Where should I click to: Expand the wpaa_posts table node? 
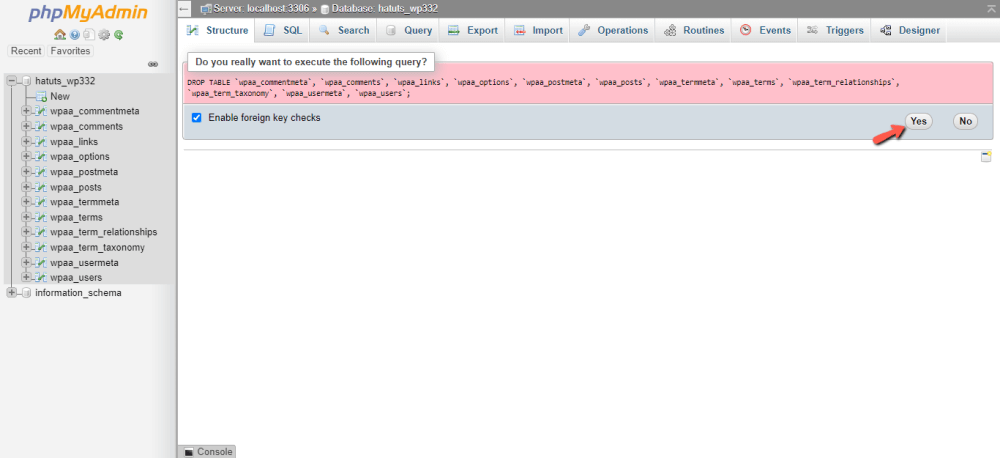pos(27,187)
